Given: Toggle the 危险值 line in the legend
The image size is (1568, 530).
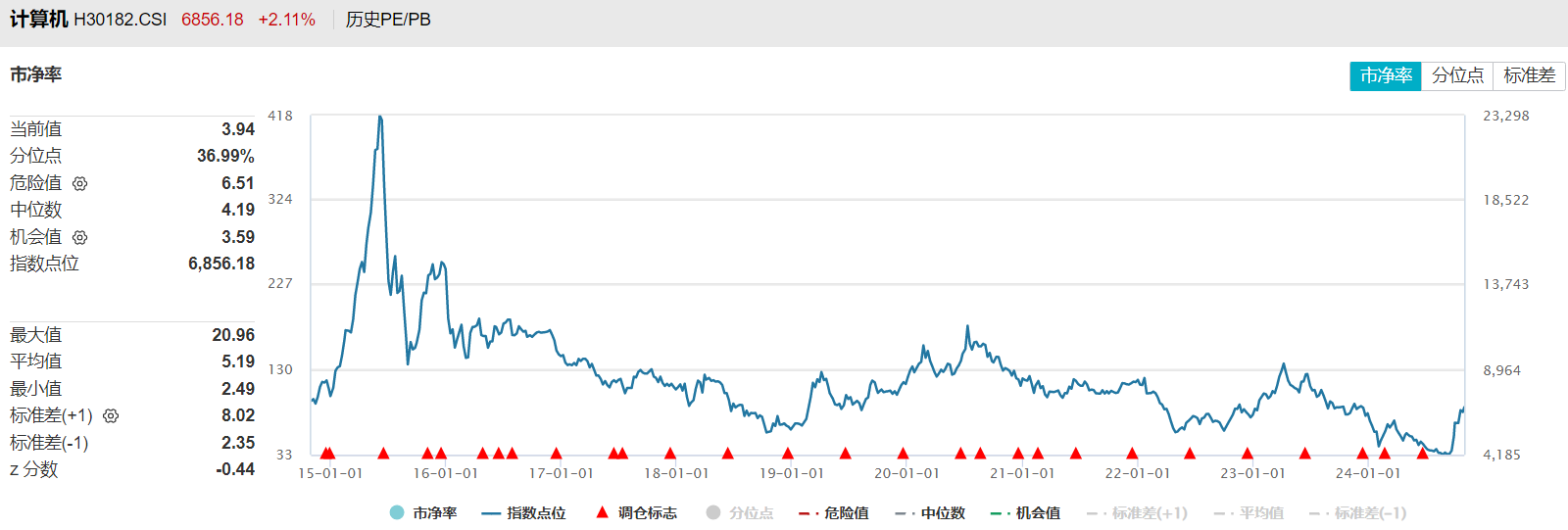Looking at the screenshot, I should tap(834, 512).
